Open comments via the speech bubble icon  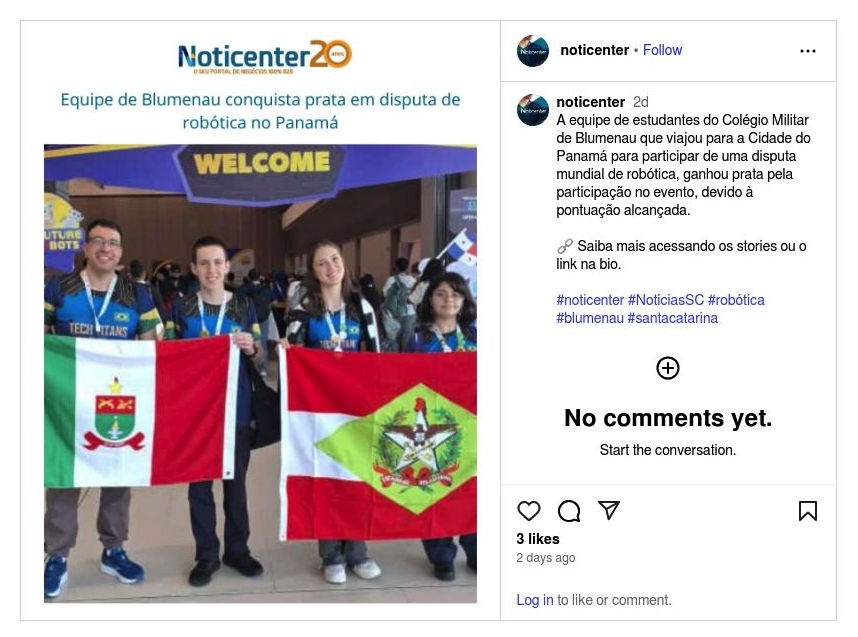(x=569, y=511)
